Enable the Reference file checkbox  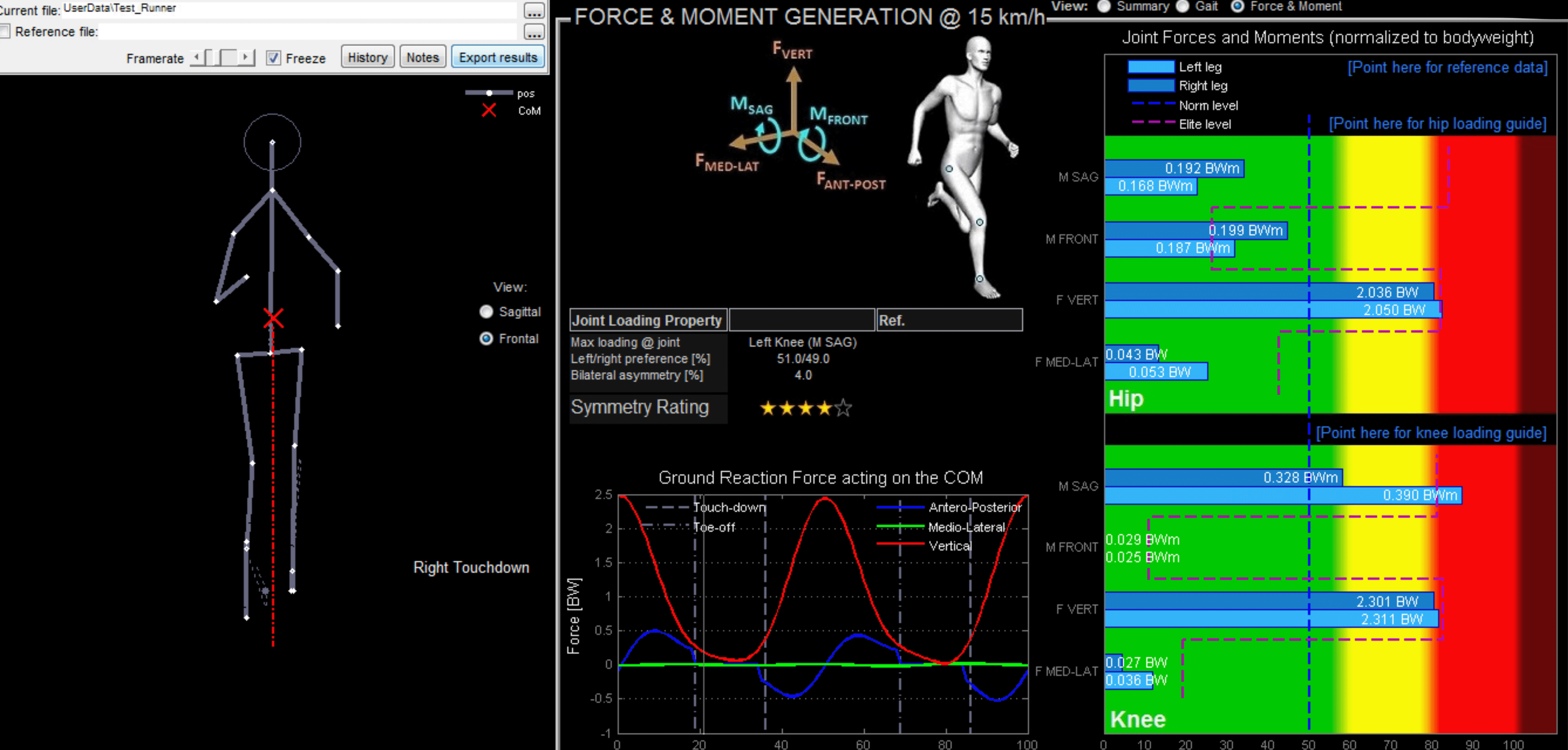pos(5,31)
